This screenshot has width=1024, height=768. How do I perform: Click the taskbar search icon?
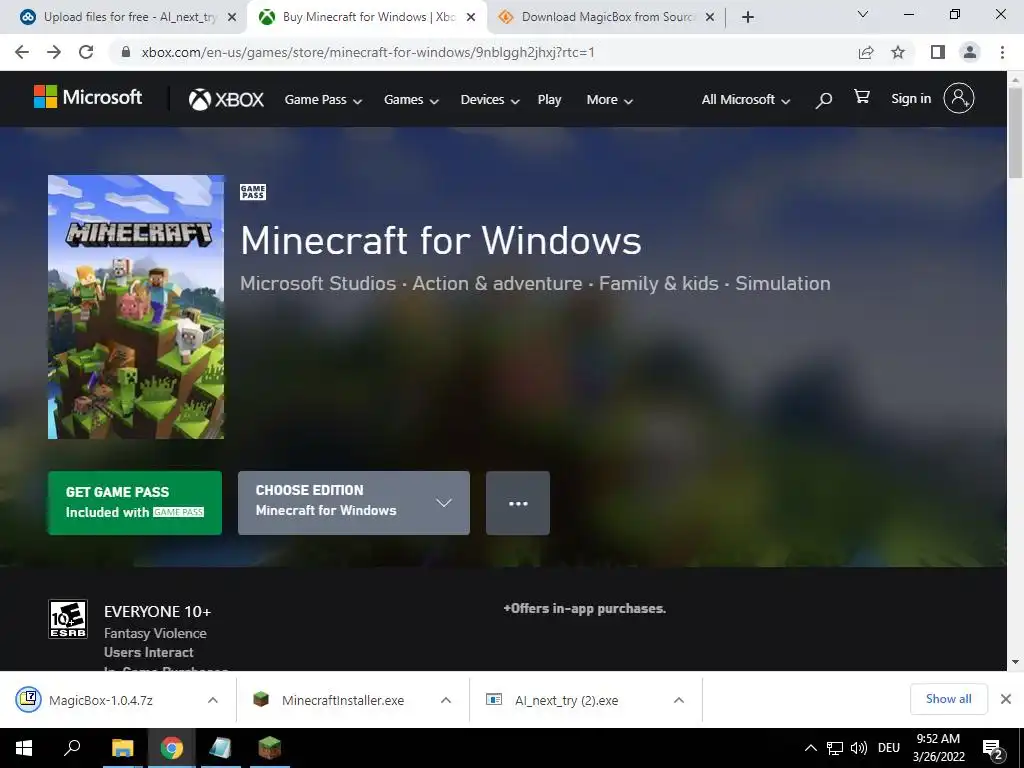72,747
